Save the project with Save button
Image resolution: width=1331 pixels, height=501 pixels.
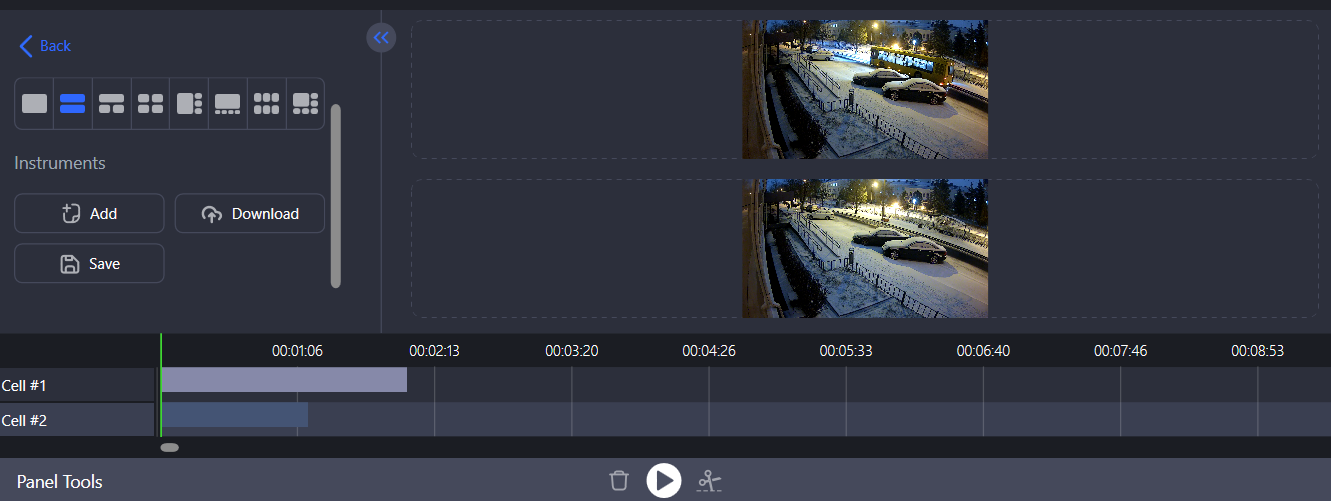pyautogui.click(x=89, y=264)
